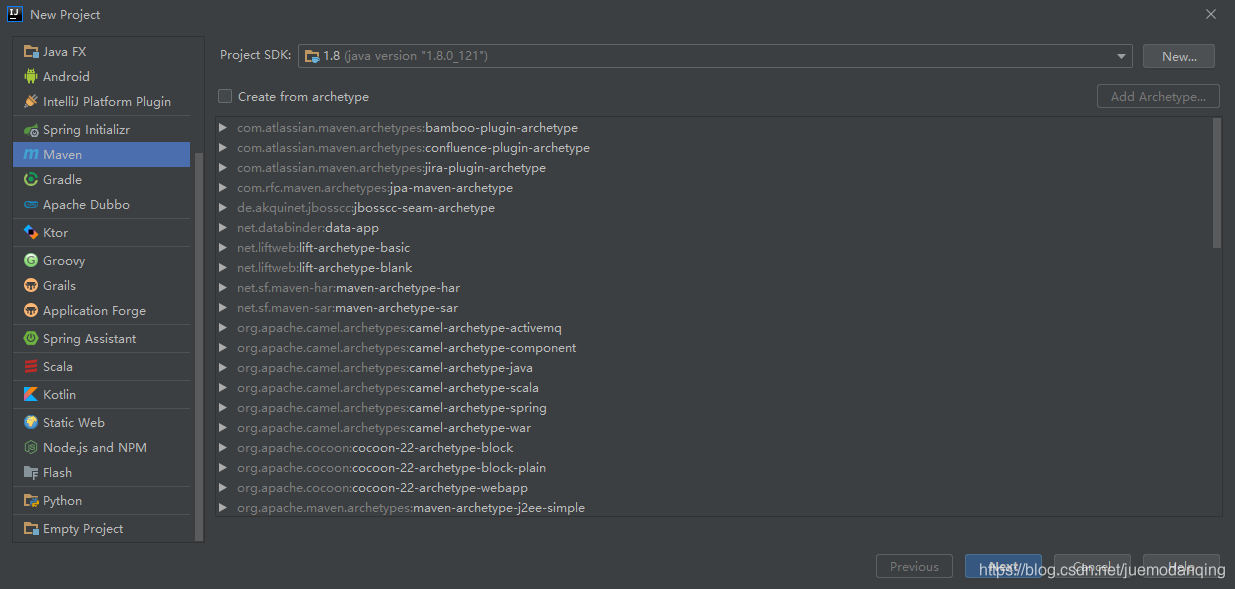Click the Grails icon
The width and height of the screenshot is (1235, 589).
[x=31, y=286]
